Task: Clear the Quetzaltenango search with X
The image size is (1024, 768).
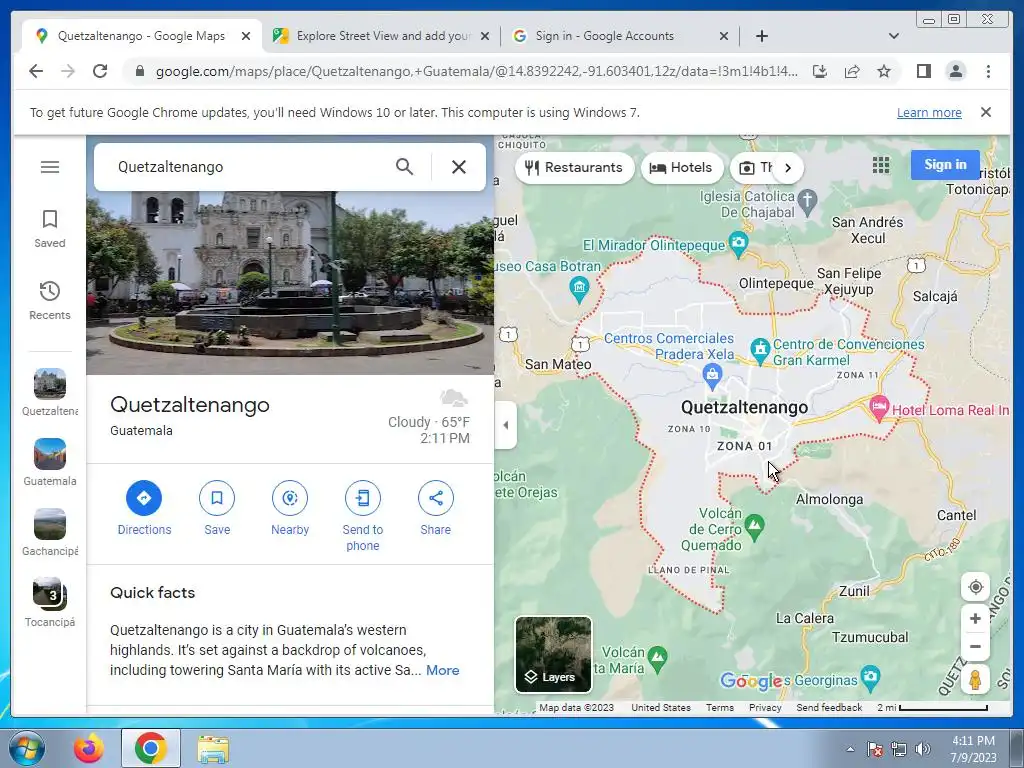Action: click(x=458, y=167)
